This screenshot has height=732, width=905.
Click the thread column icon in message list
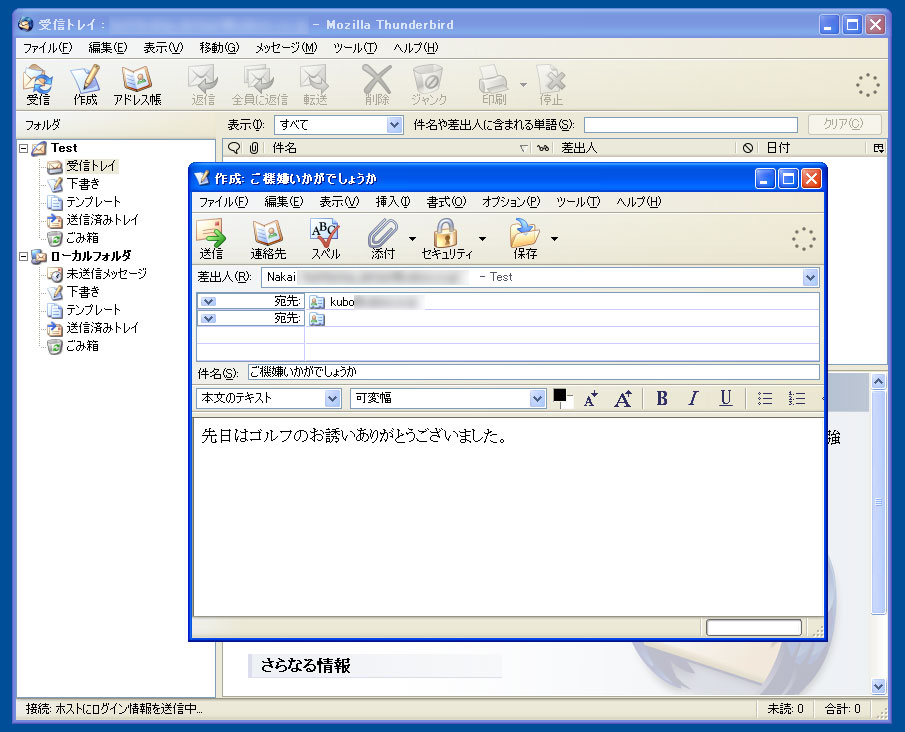point(234,148)
